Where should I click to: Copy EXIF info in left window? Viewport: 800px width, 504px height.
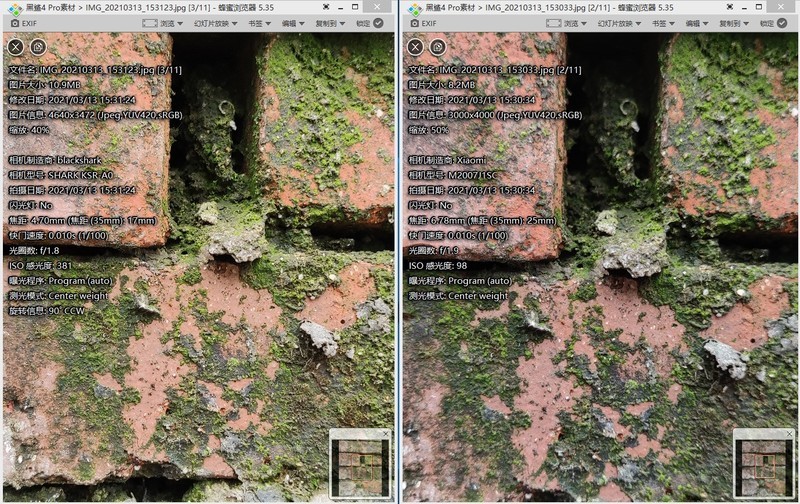tap(37, 46)
